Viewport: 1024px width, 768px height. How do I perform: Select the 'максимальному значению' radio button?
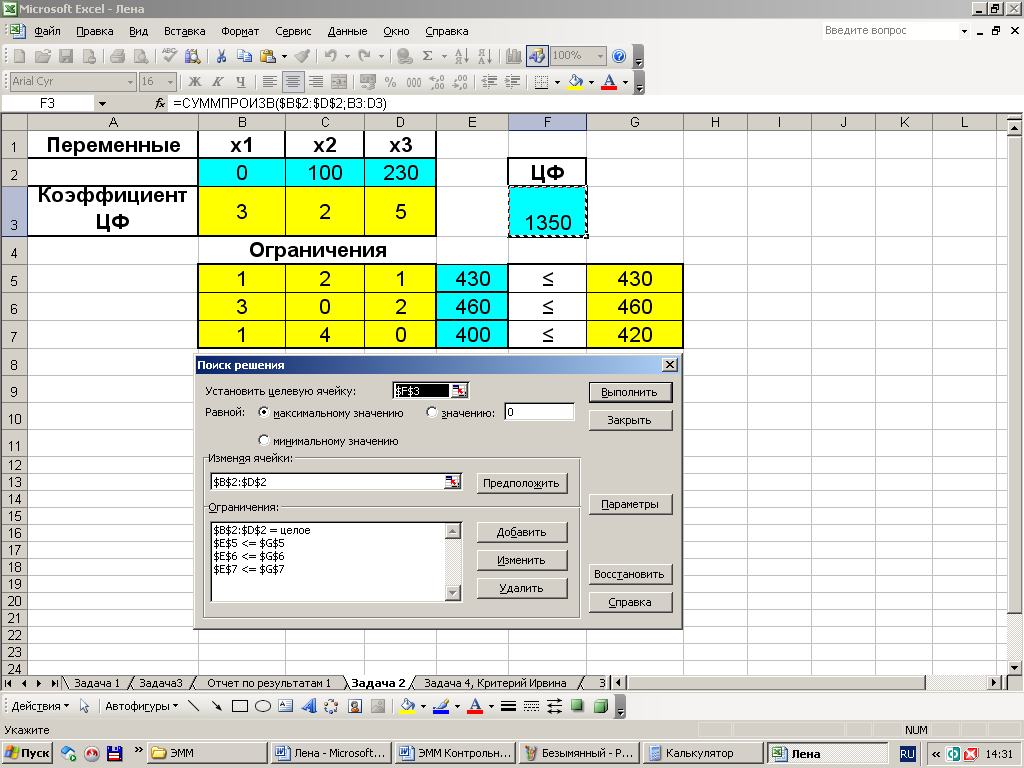click(x=264, y=412)
